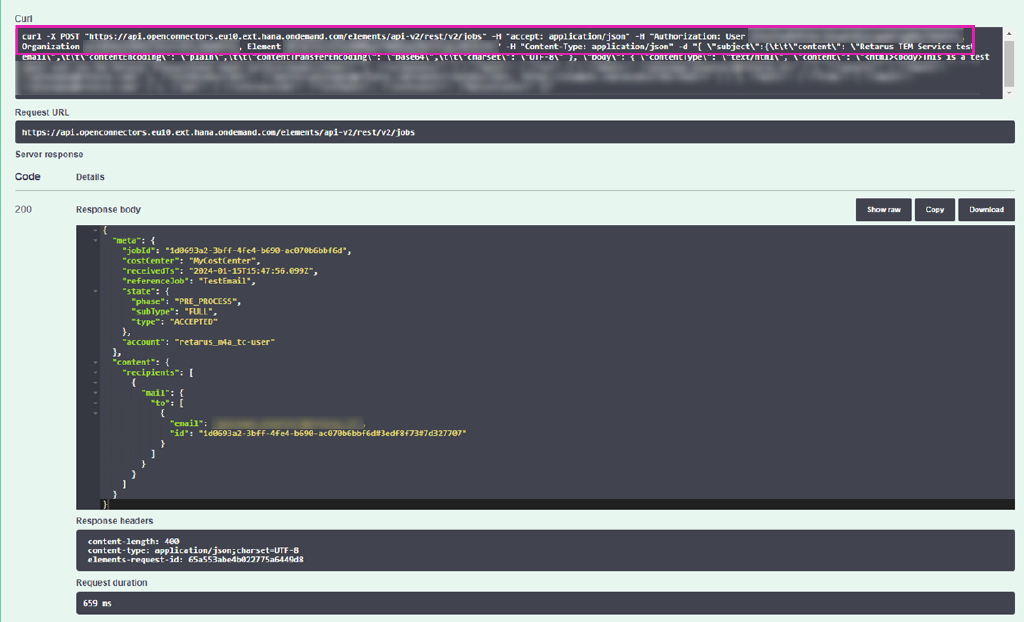Click inside the curl command text

[x=400, y=36]
